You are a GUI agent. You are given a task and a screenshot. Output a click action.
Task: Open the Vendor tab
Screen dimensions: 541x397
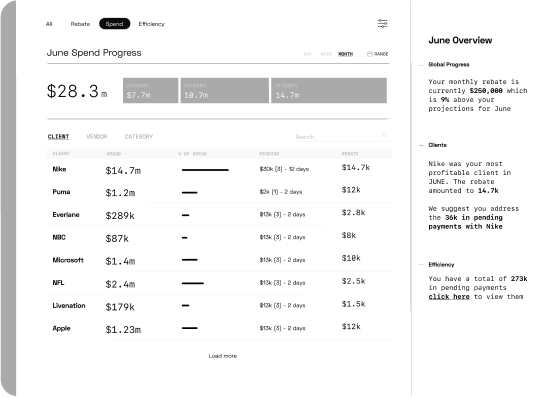click(97, 137)
